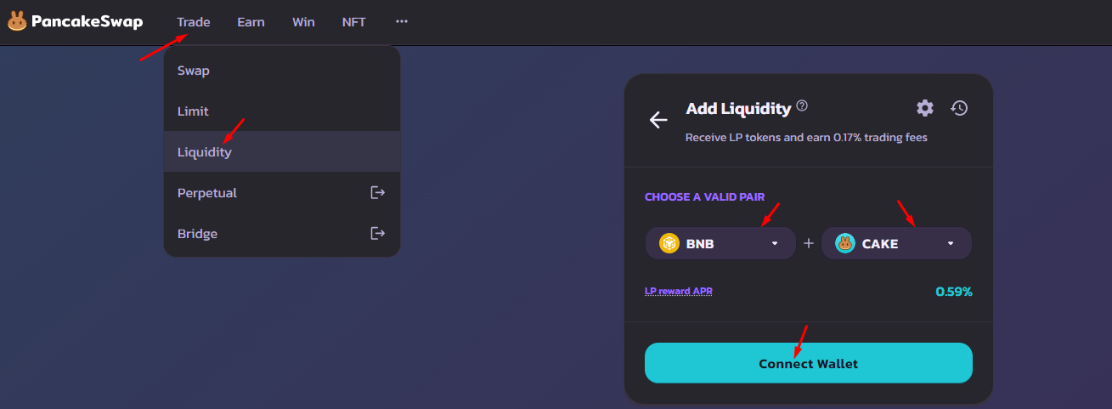Click the Connect Wallet button
The width and height of the screenshot is (1112, 409).
pos(808,363)
